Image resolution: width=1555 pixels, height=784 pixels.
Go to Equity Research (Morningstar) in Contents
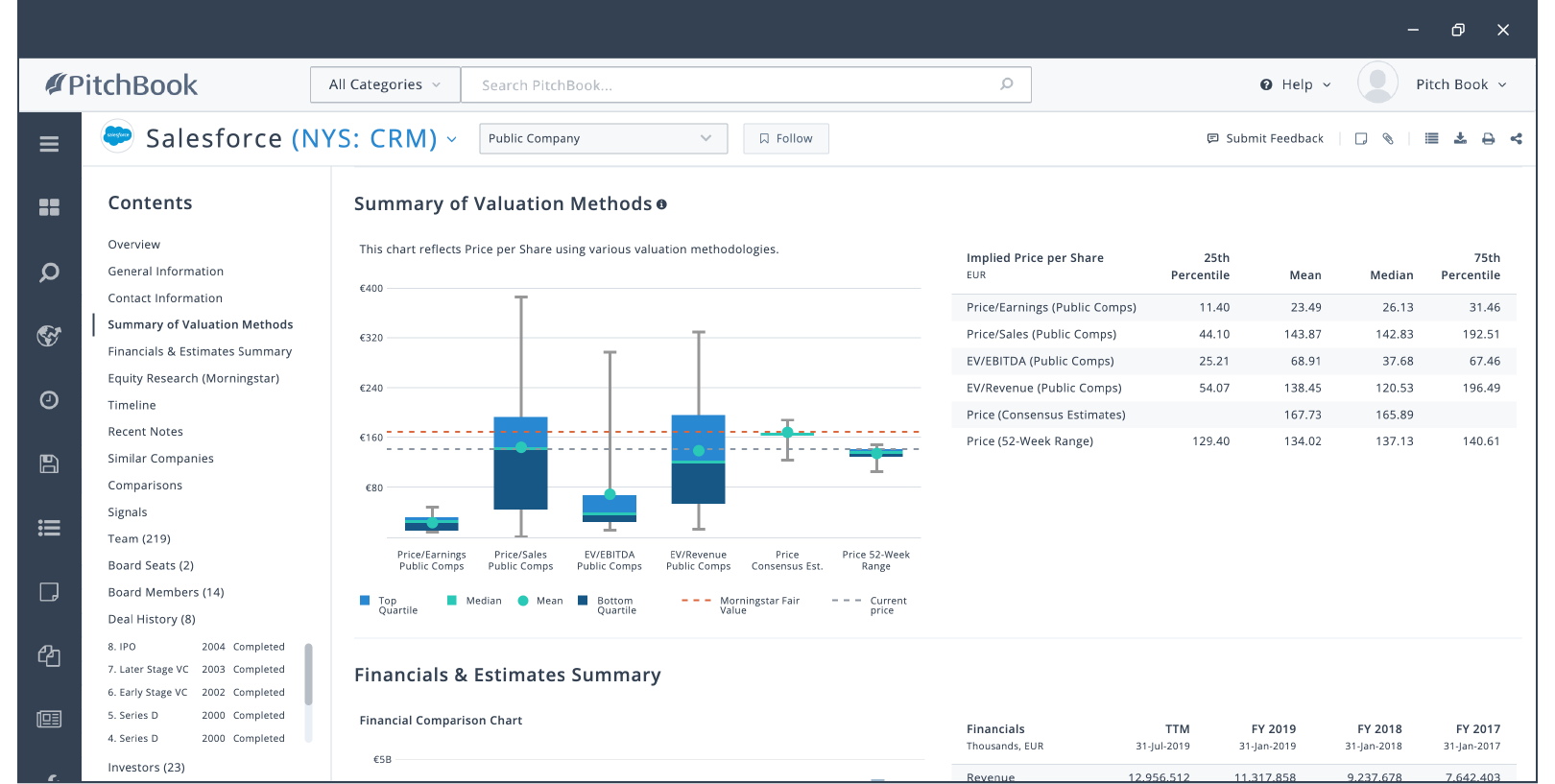[x=194, y=379]
